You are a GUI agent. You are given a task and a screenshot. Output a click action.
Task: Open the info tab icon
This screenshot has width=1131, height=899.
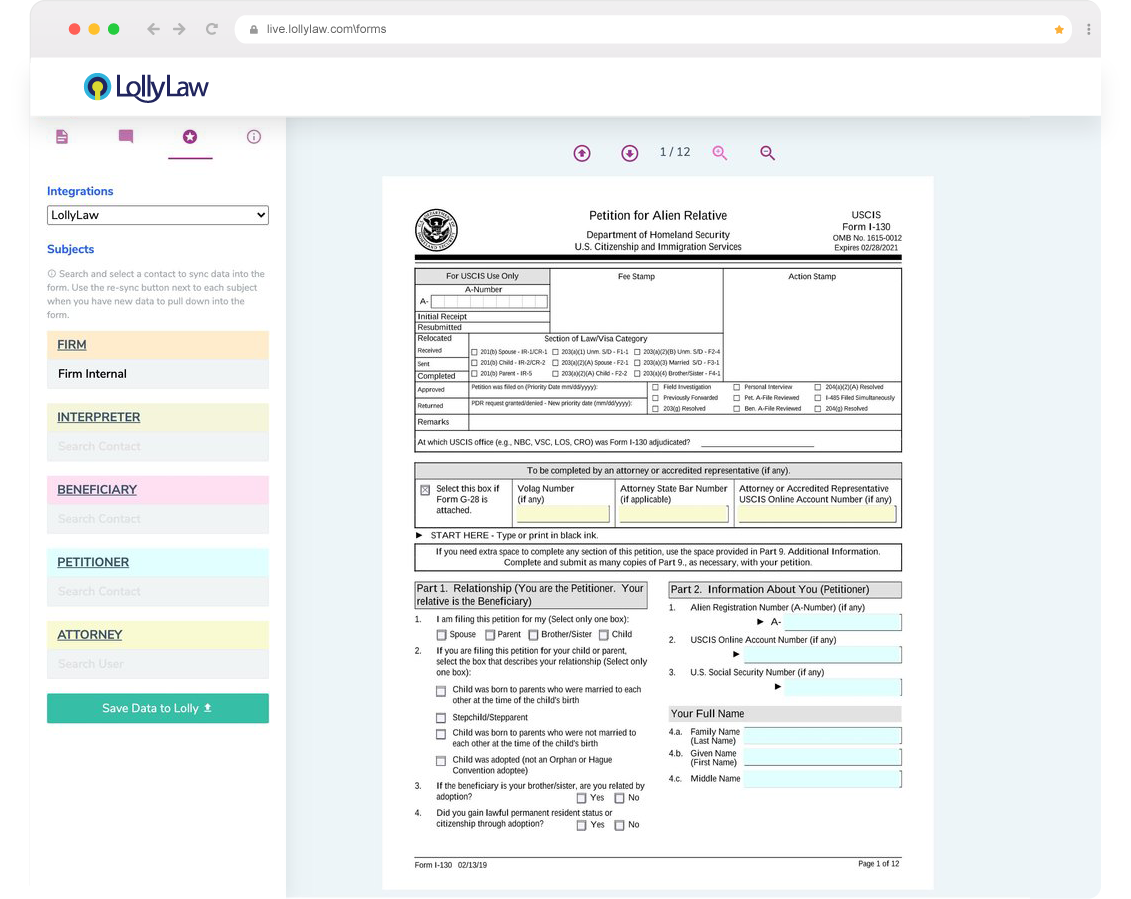(254, 136)
